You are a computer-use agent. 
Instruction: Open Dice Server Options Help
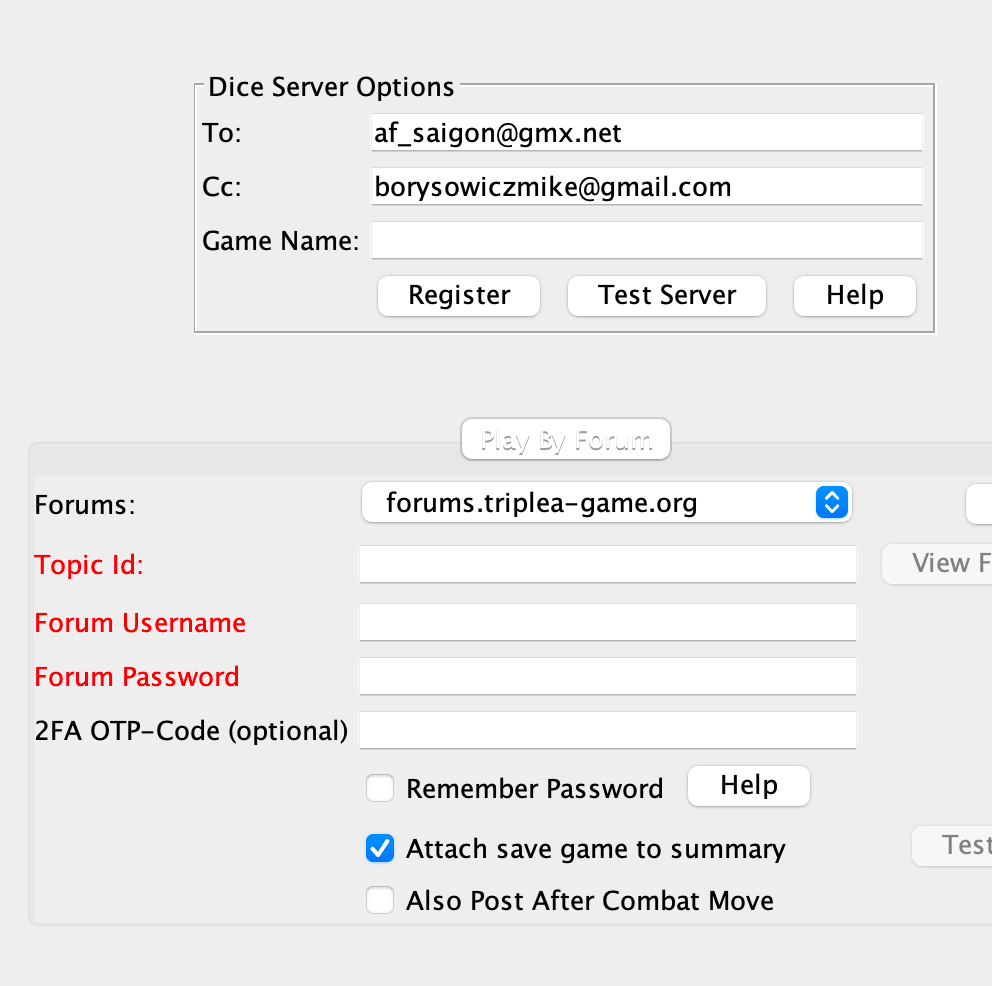click(x=855, y=295)
